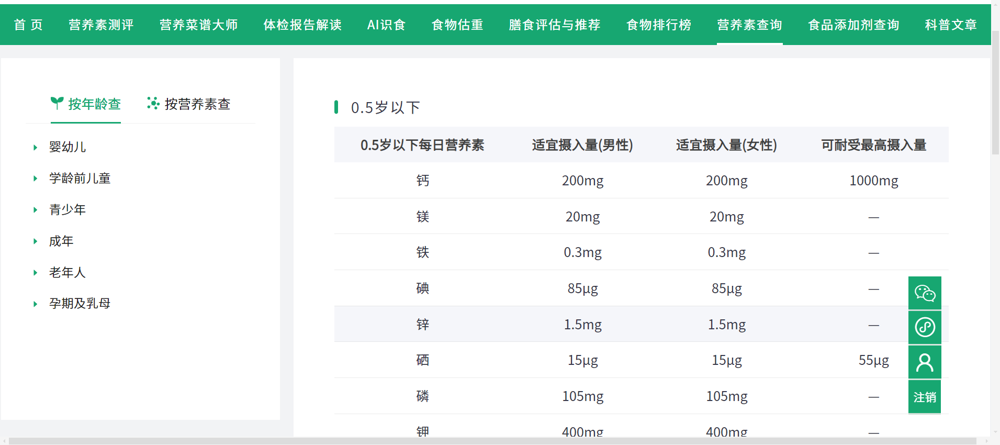
Task: Go to 营养菜谱大师 in navigation bar
Action: [198, 24]
